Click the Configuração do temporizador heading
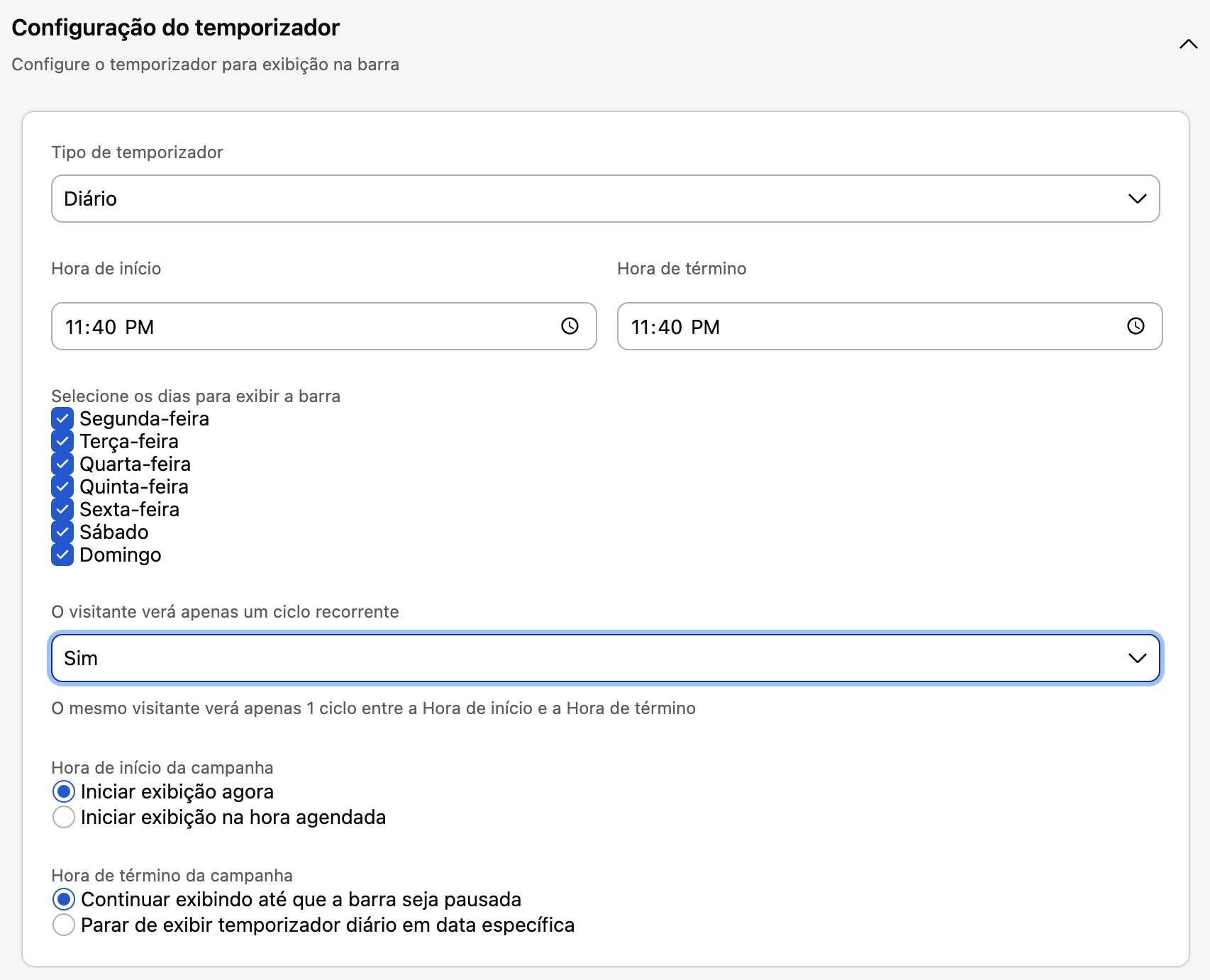Viewport: 1210px width, 980px height. (176, 28)
